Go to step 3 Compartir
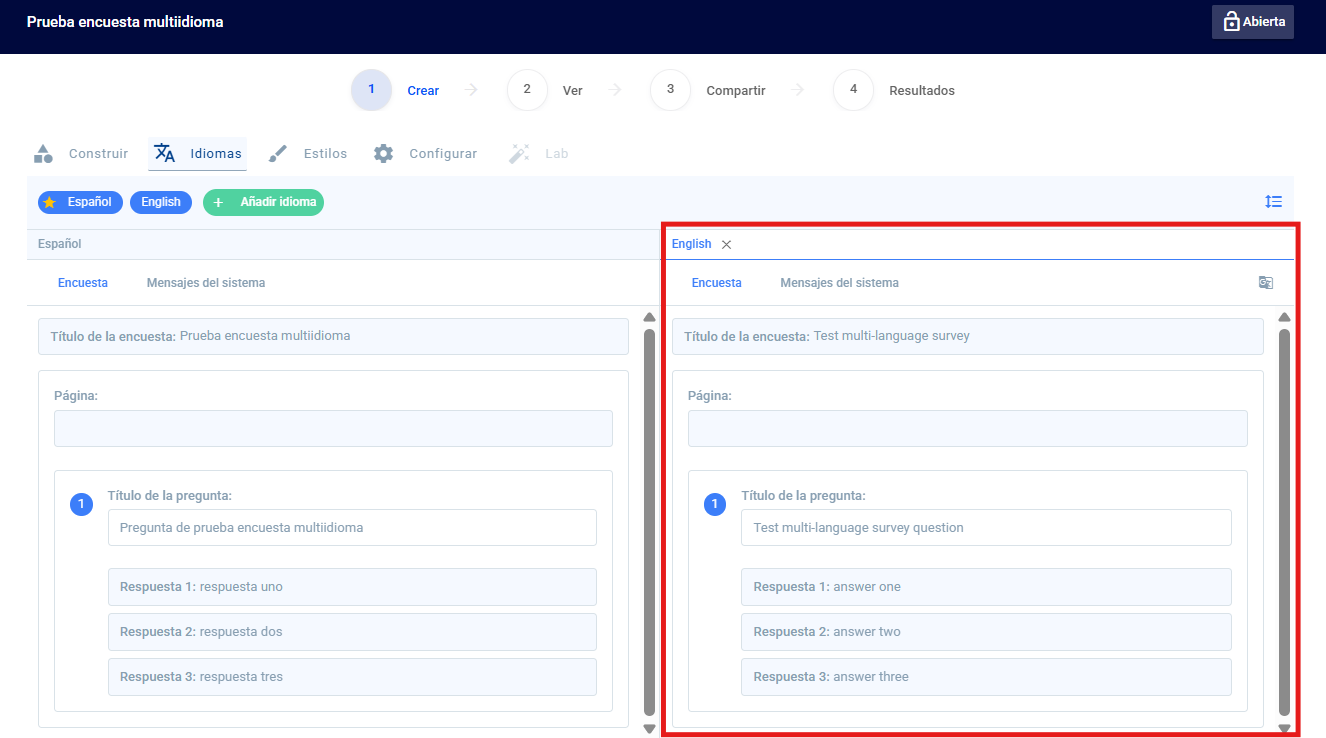Image resolution: width=1326 pixels, height=738 pixels. pos(708,90)
